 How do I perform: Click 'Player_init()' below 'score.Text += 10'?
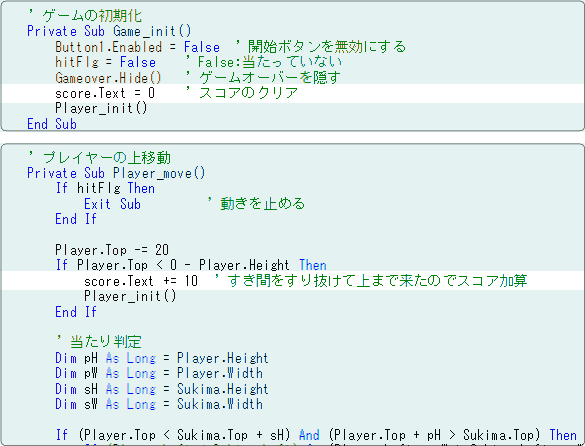point(130,296)
